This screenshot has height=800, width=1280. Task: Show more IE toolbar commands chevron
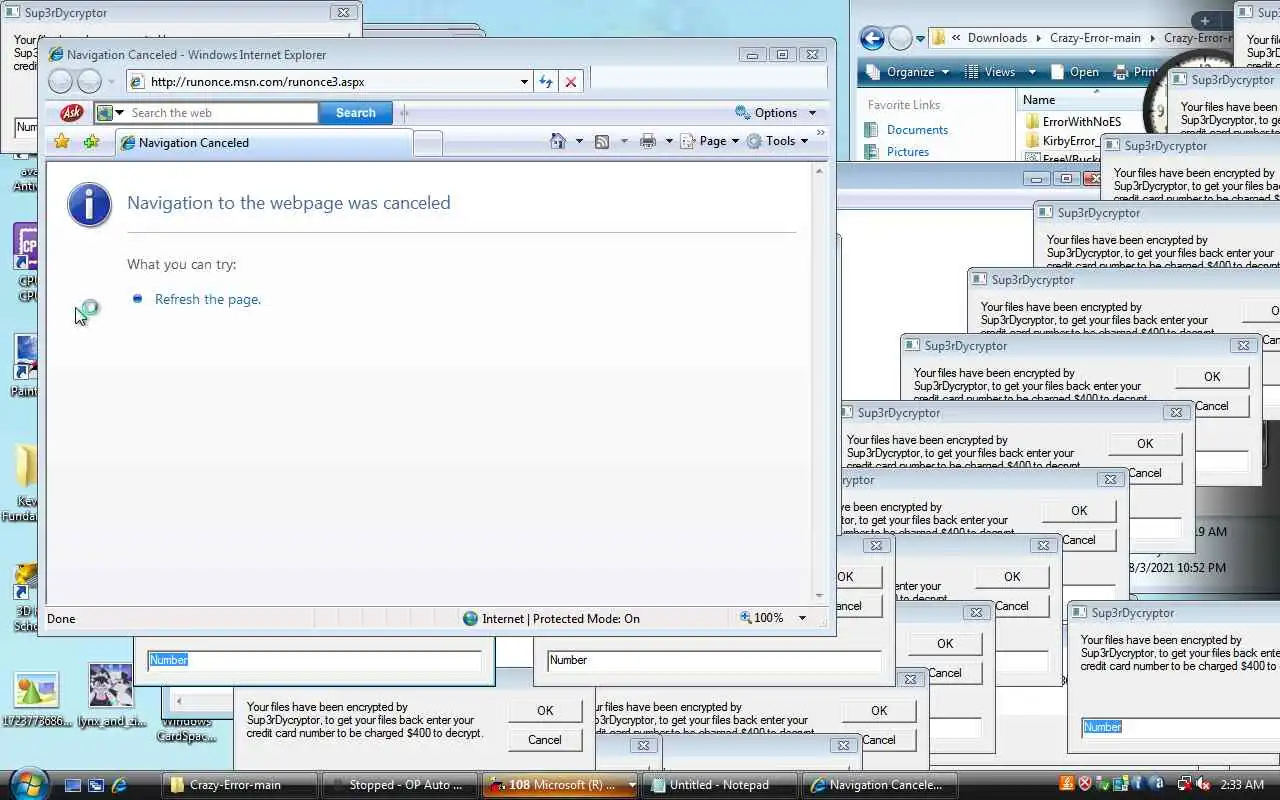point(821,132)
